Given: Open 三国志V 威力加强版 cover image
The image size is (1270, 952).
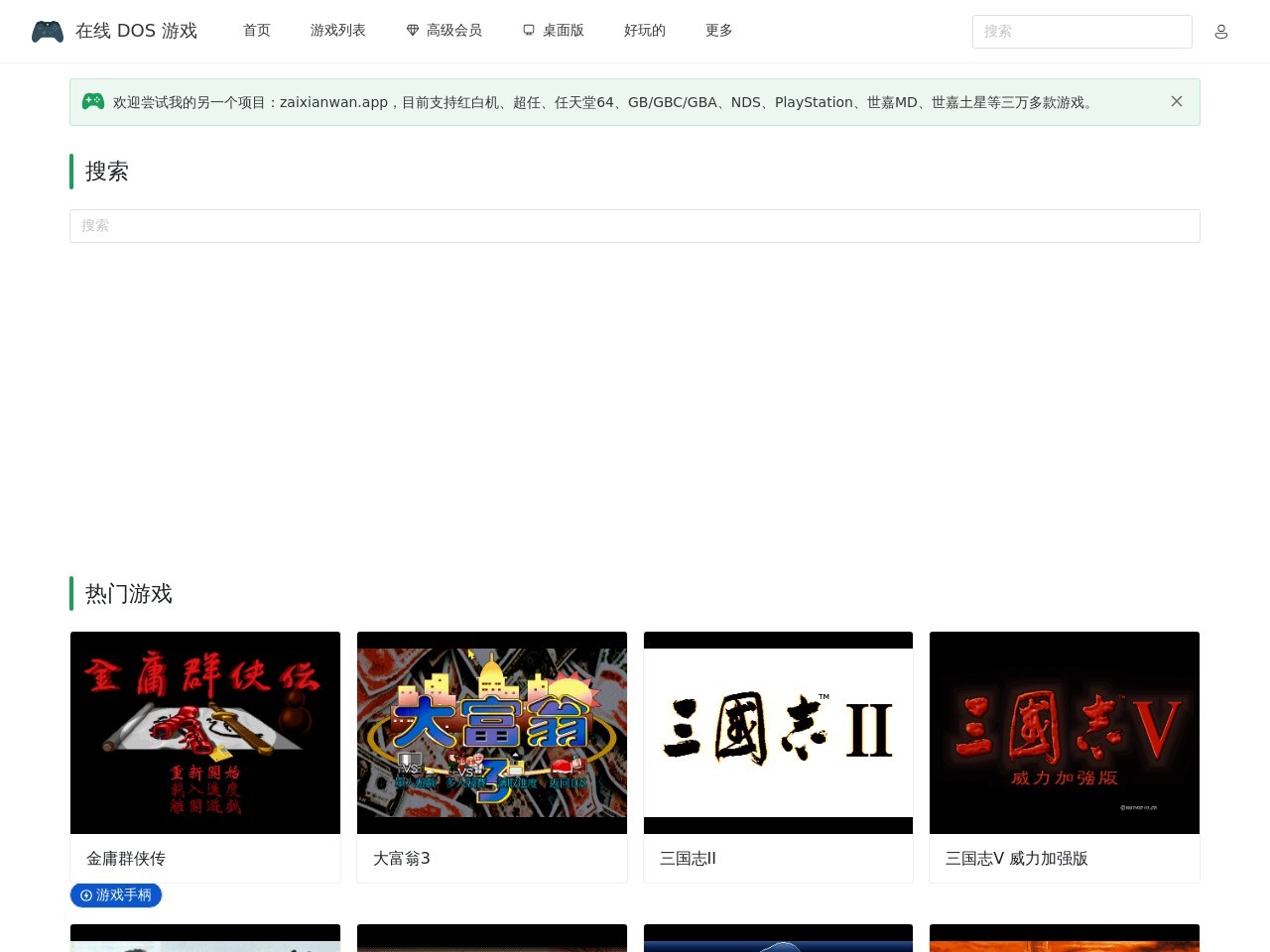Looking at the screenshot, I should click(x=1065, y=733).
